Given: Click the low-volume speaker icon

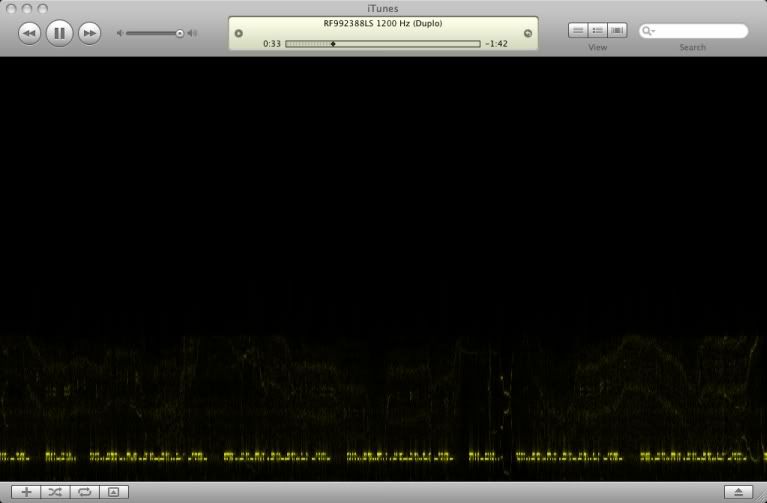Looking at the screenshot, I should point(120,33).
